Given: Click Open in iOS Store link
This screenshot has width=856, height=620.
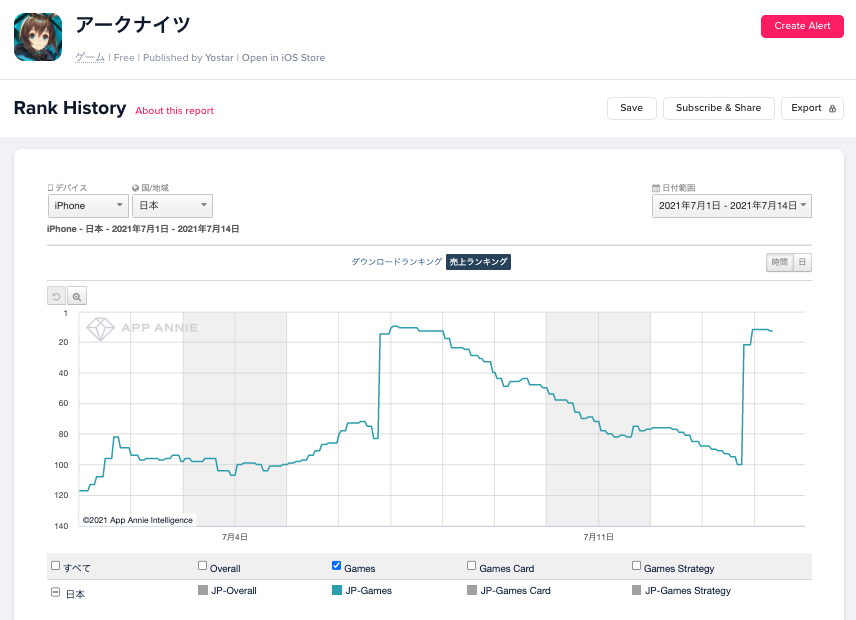Looking at the screenshot, I should (283, 57).
